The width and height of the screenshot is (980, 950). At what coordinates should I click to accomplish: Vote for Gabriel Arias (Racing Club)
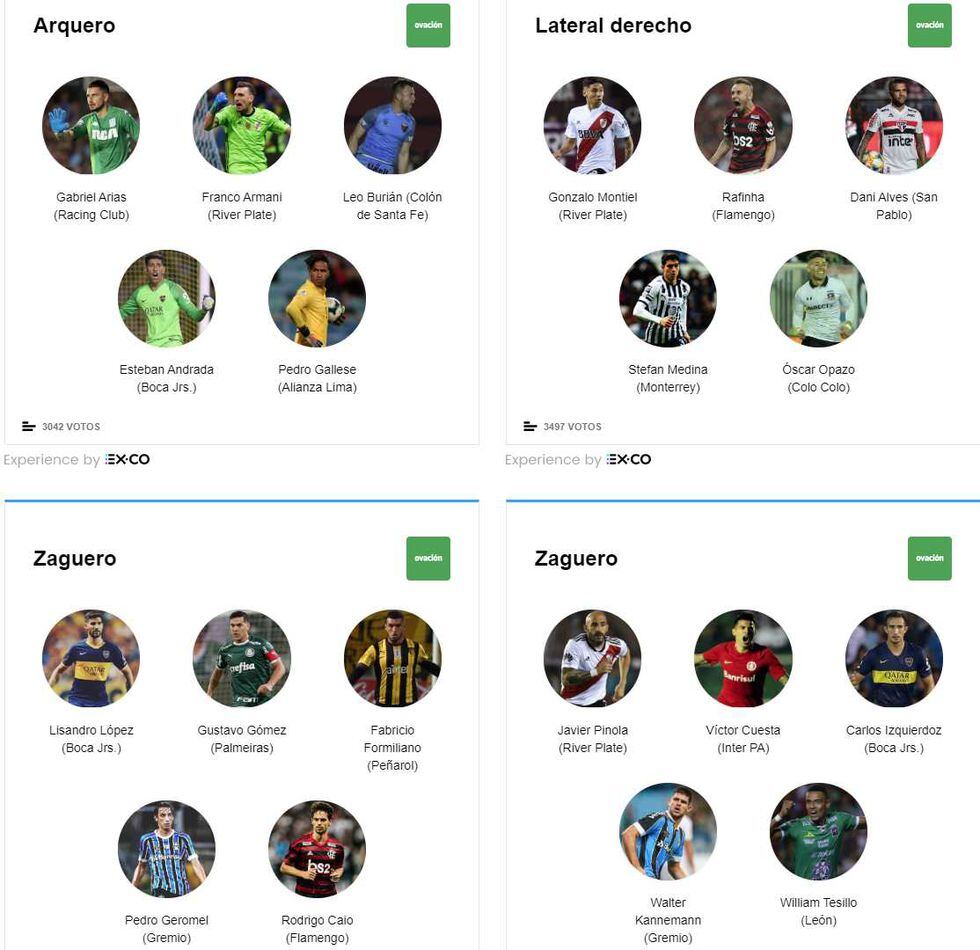pyautogui.click(x=91, y=126)
